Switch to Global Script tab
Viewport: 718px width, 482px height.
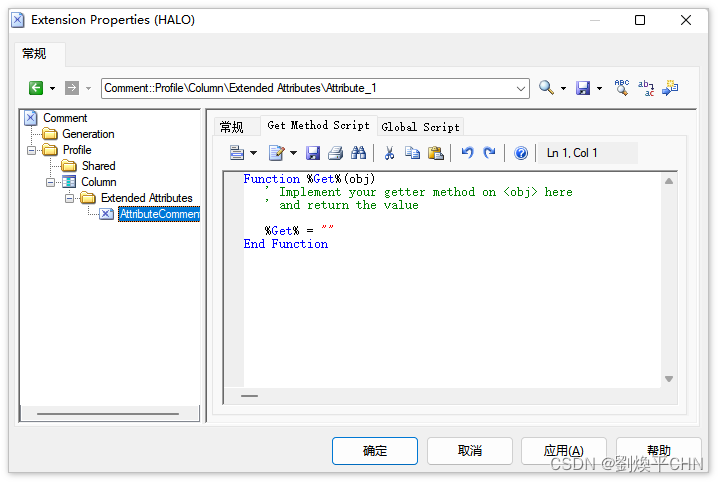pyautogui.click(x=420, y=127)
